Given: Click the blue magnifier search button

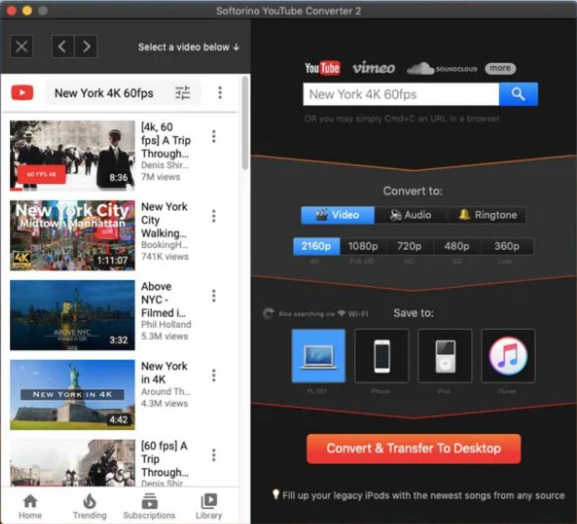Looking at the screenshot, I should (x=518, y=95).
